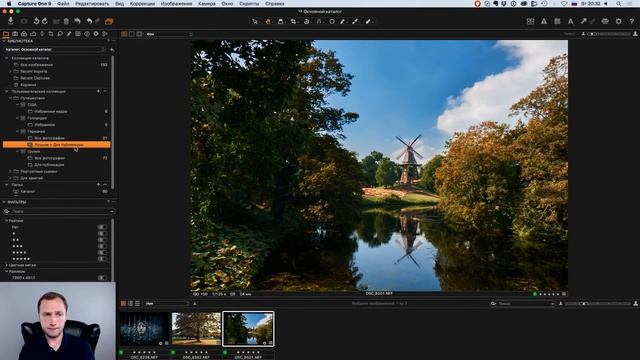This screenshot has height=360, width=640.
Task: Select the pointer Select cursor tool
Action: (x=255, y=21)
